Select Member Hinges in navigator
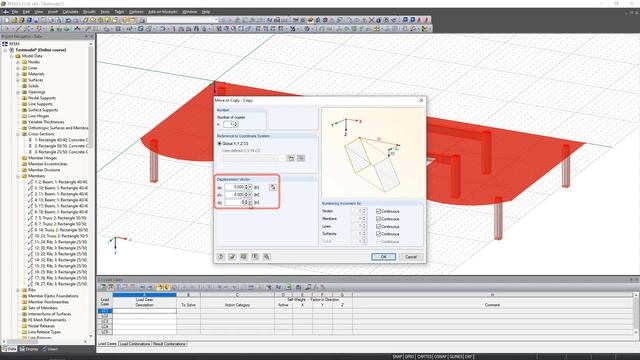Viewport: 640px width, 360px height. pos(42,158)
